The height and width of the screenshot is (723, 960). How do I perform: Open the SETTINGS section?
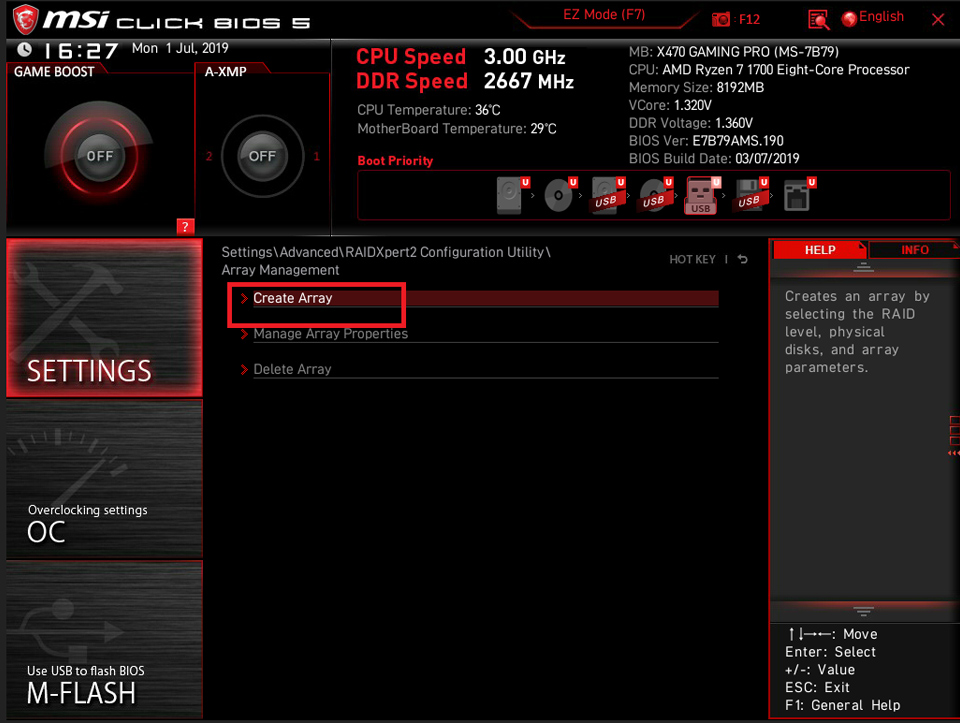click(x=104, y=317)
